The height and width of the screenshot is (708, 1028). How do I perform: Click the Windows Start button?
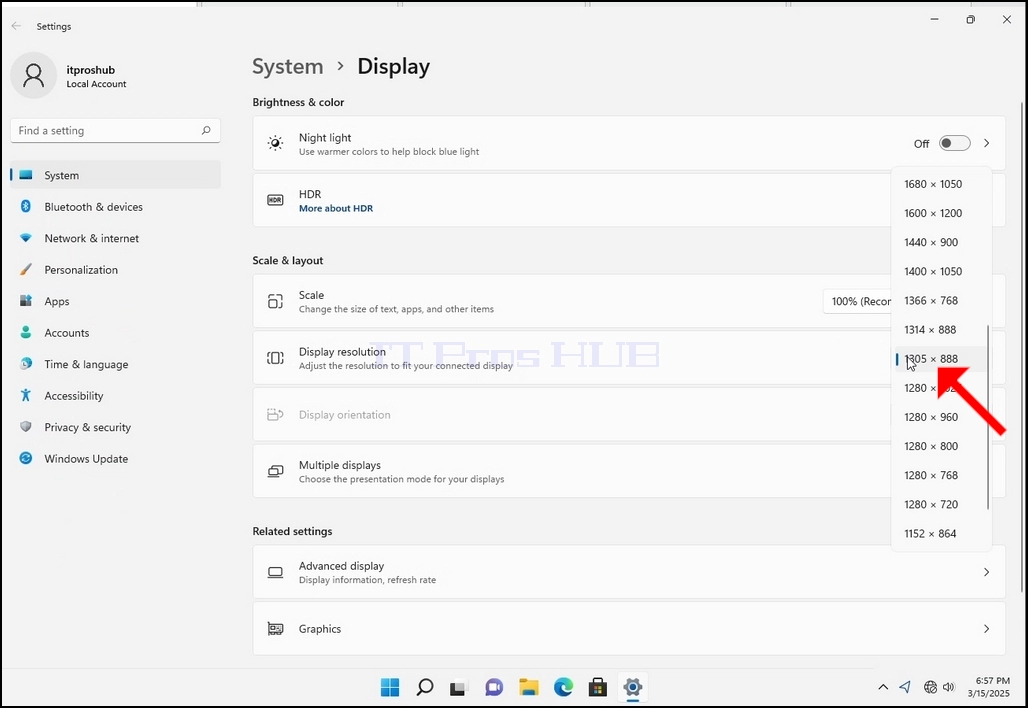(x=390, y=687)
